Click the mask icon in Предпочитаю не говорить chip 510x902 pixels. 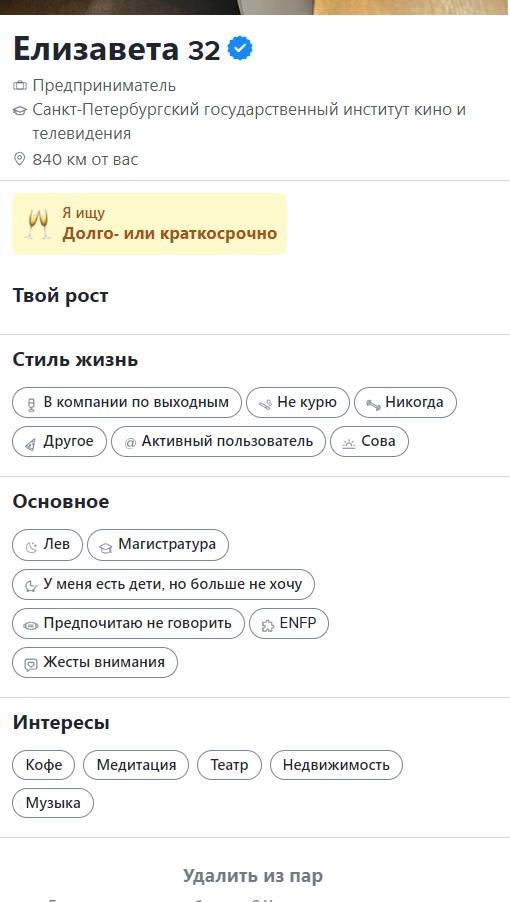point(31,626)
